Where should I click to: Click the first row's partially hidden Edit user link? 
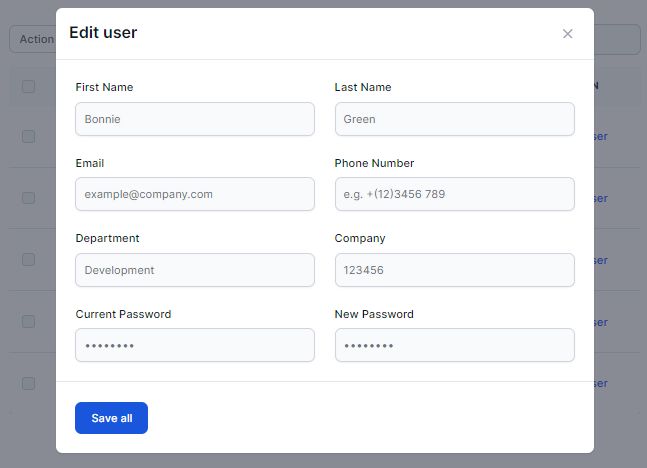click(x=601, y=136)
